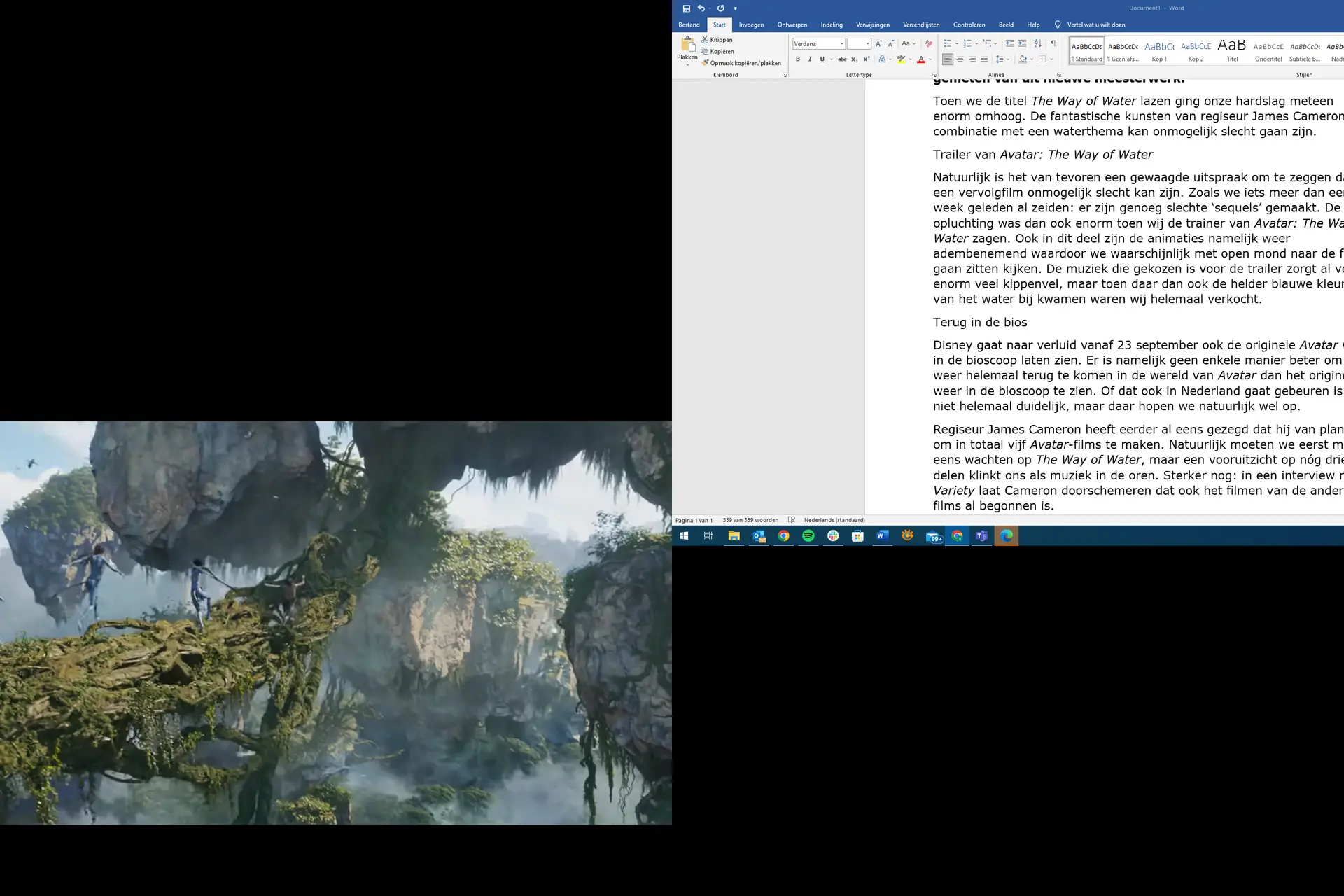The height and width of the screenshot is (896, 1344).
Task: Clear all formatting with the eraser icon
Action: point(929,43)
